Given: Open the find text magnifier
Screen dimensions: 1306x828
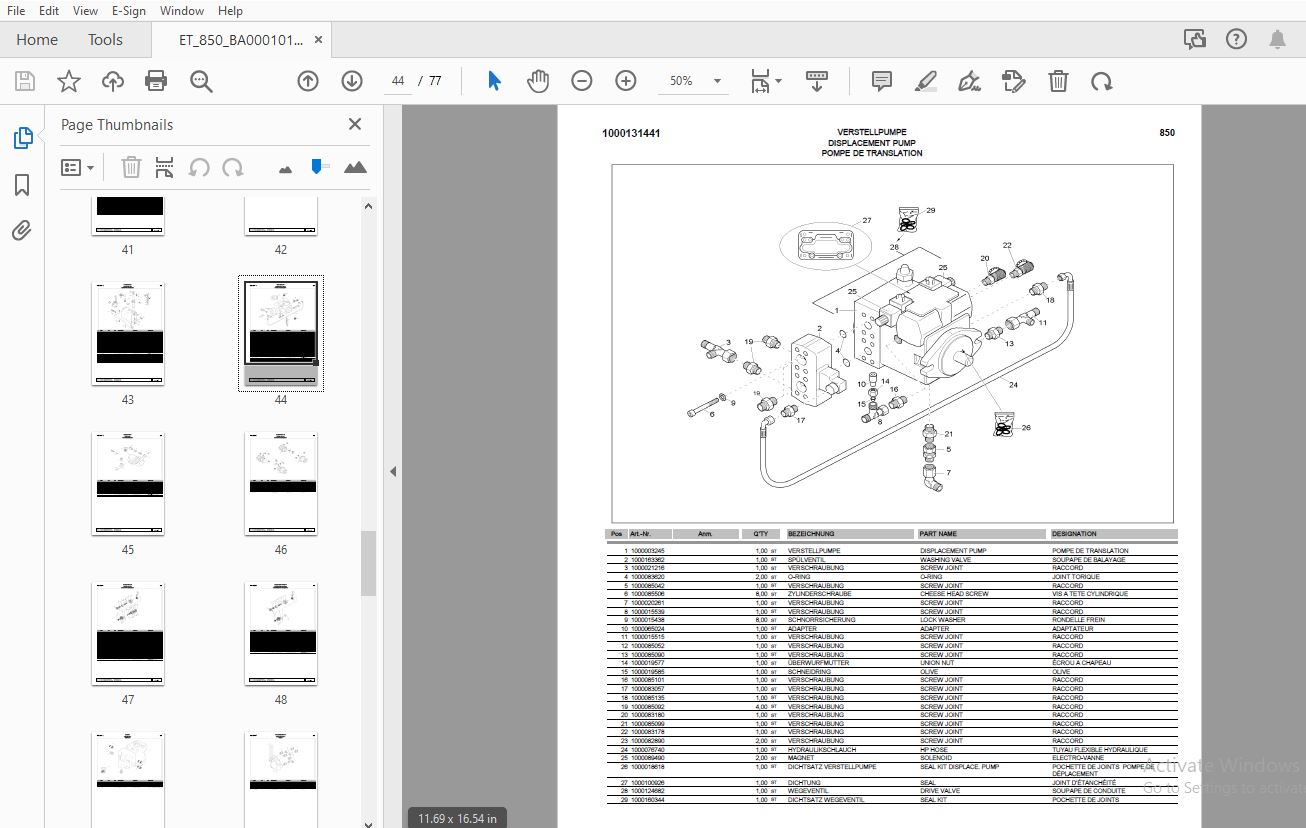Looking at the screenshot, I should (x=201, y=81).
